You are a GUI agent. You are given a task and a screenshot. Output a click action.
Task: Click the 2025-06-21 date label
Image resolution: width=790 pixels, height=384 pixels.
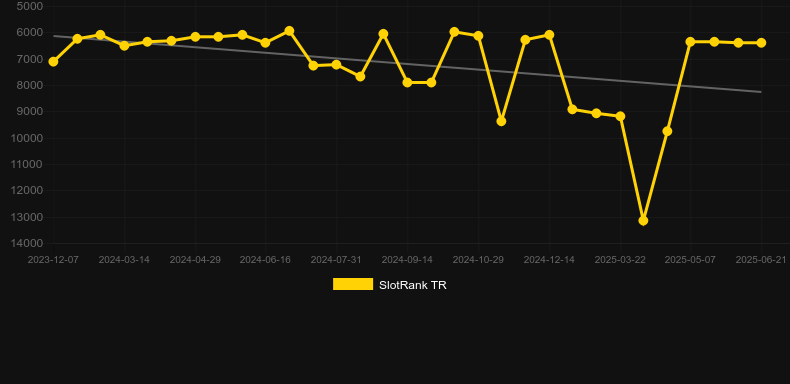[761, 260]
